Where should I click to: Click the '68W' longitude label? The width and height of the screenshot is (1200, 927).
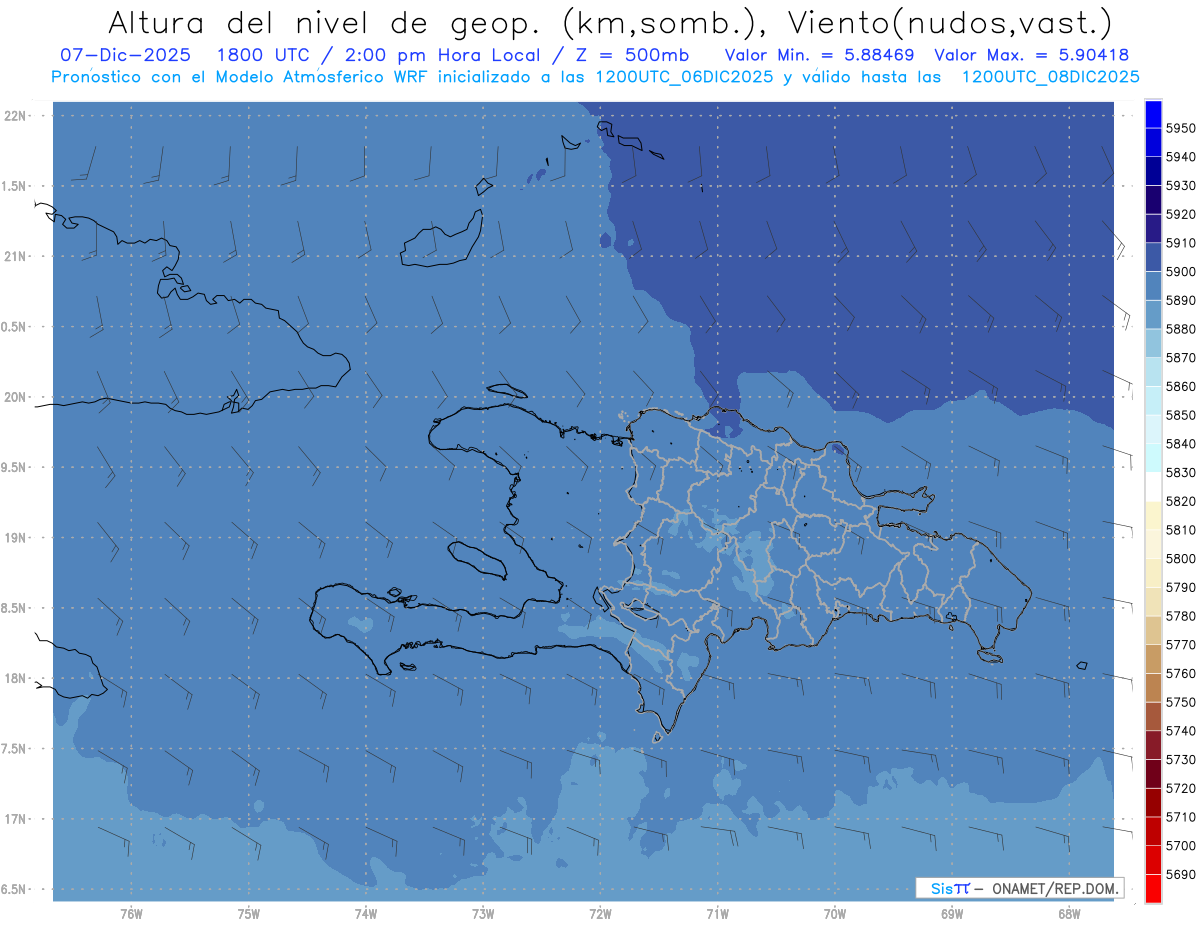point(1069,914)
